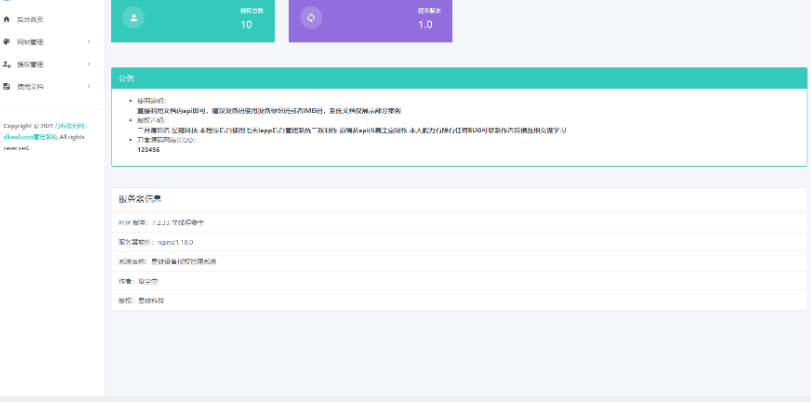Screen dimensions: 811x402
Task: Click the server information panel heading
Action: [140, 199]
